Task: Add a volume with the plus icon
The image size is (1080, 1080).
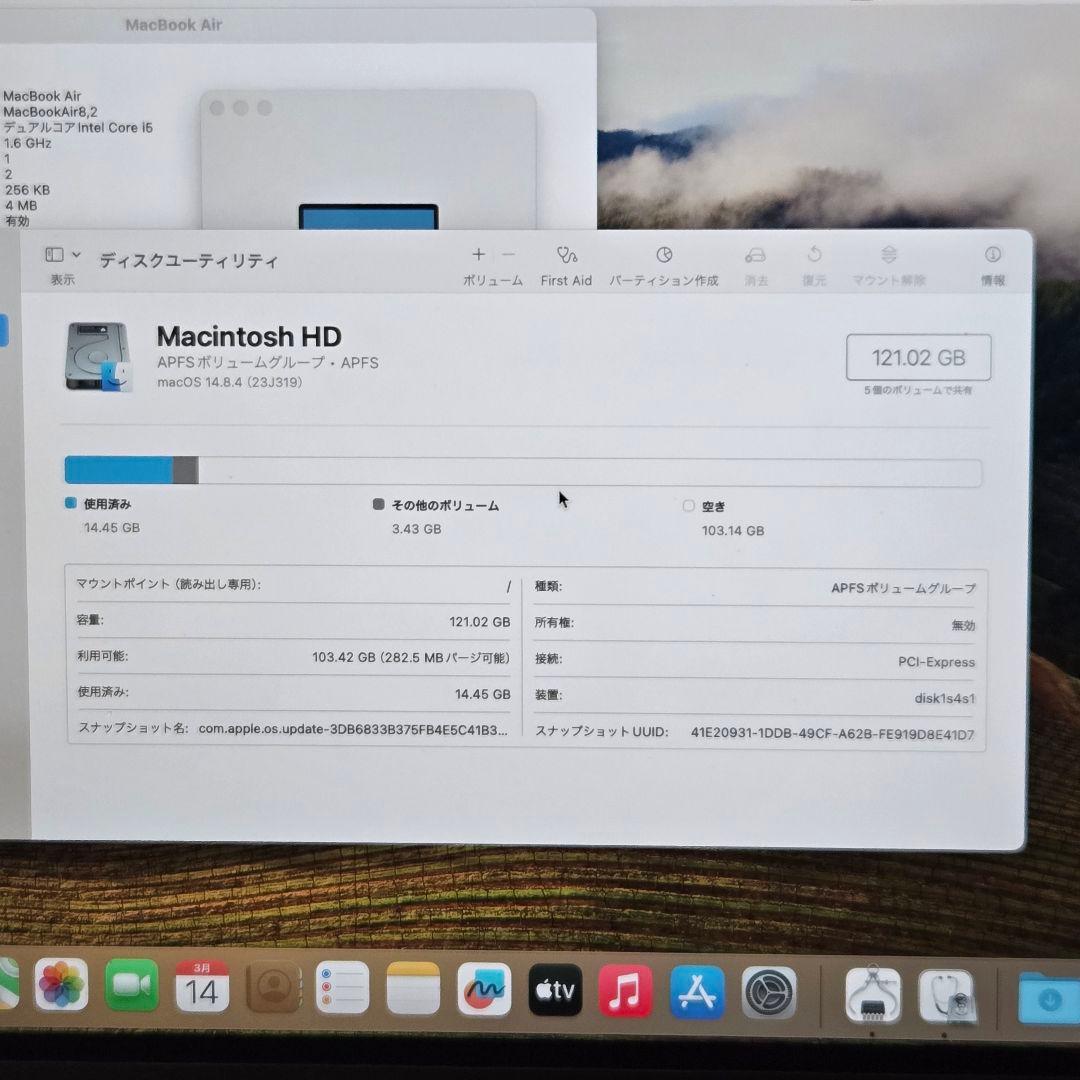Action: tap(478, 255)
